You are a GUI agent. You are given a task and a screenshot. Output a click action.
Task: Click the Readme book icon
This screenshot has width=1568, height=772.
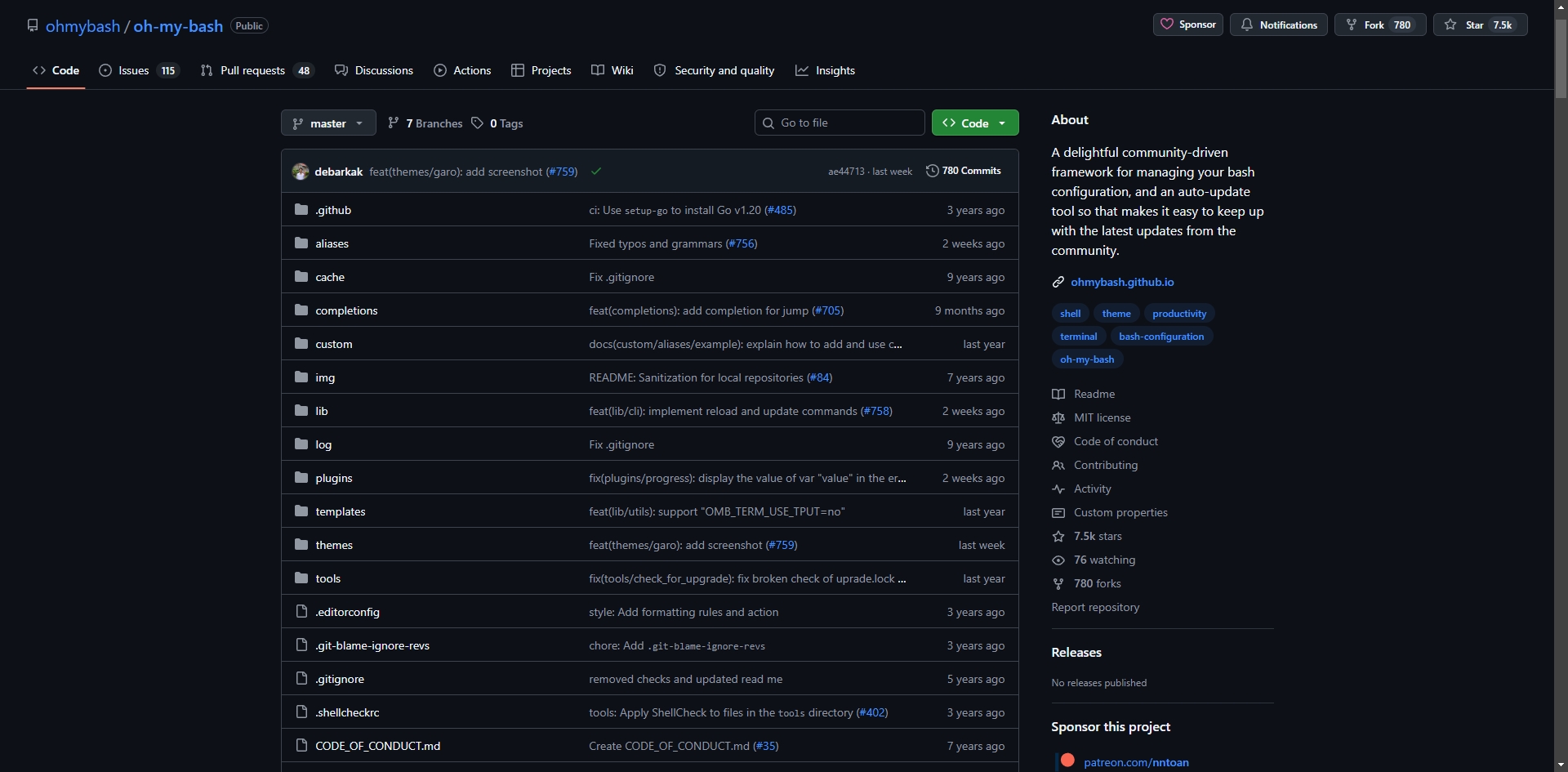pyautogui.click(x=1058, y=394)
